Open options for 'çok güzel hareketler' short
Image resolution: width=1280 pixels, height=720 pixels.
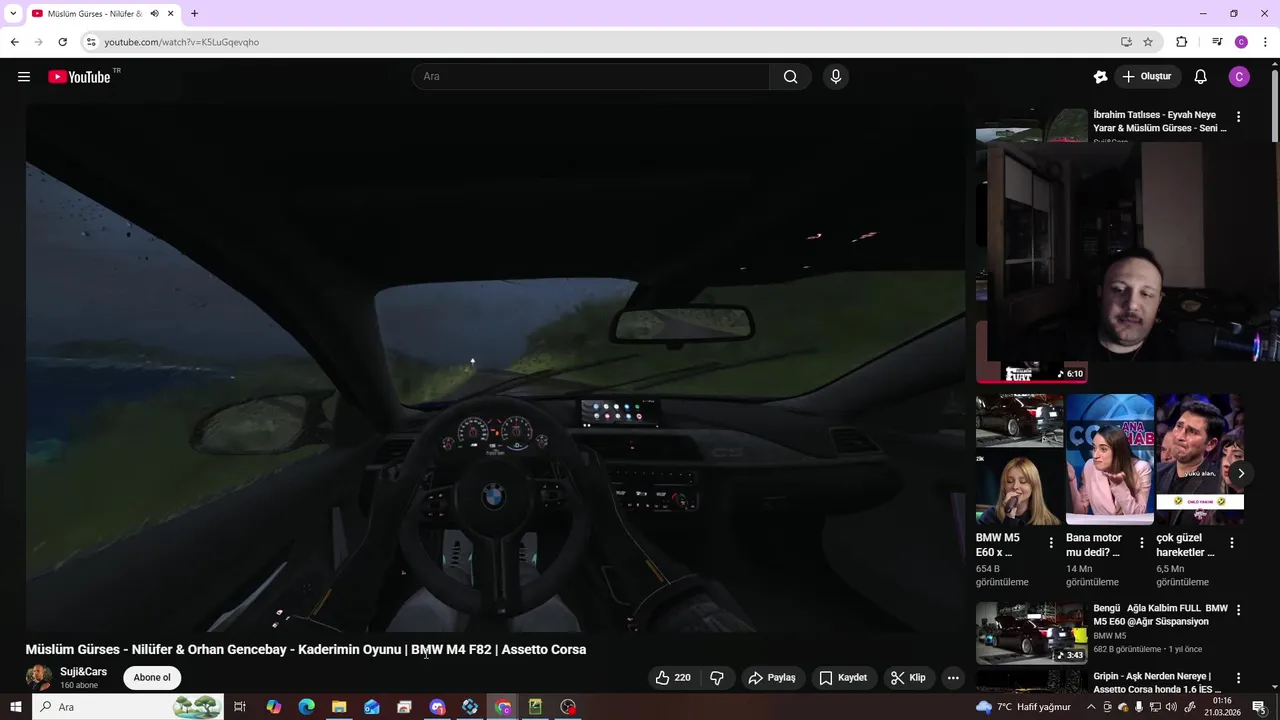pyautogui.click(x=1232, y=543)
